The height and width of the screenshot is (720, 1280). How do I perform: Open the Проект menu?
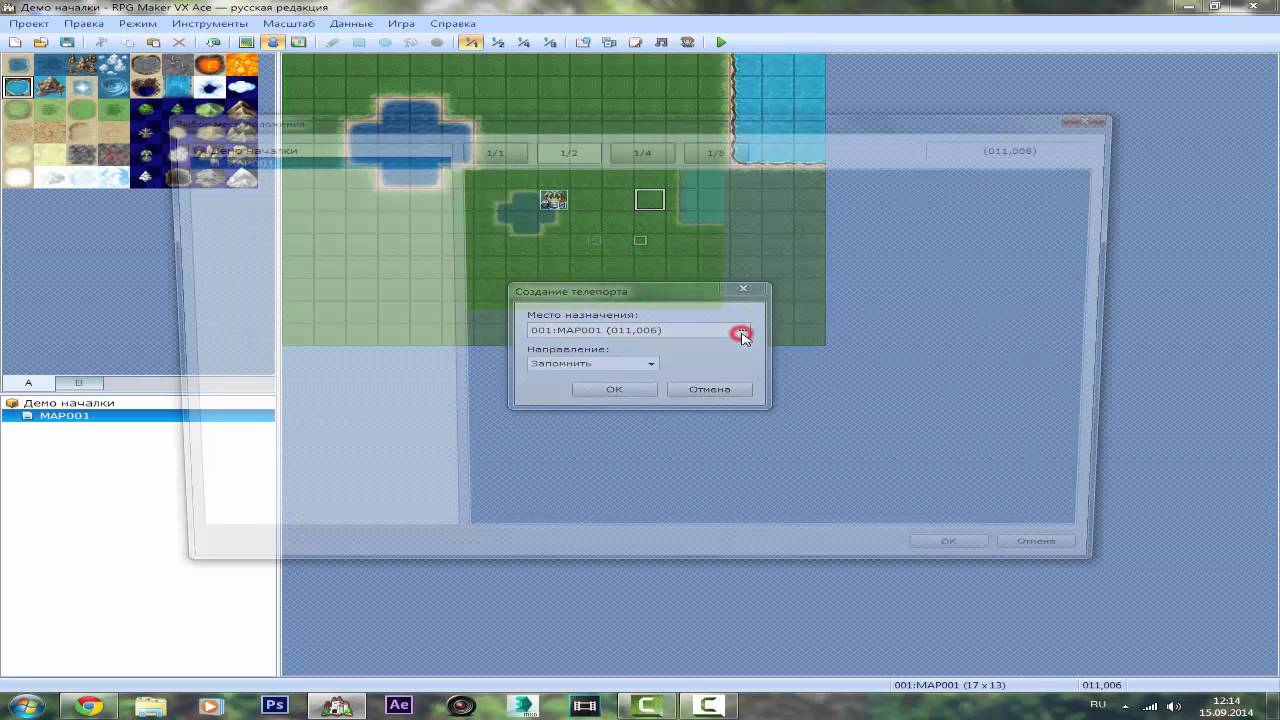coord(29,23)
